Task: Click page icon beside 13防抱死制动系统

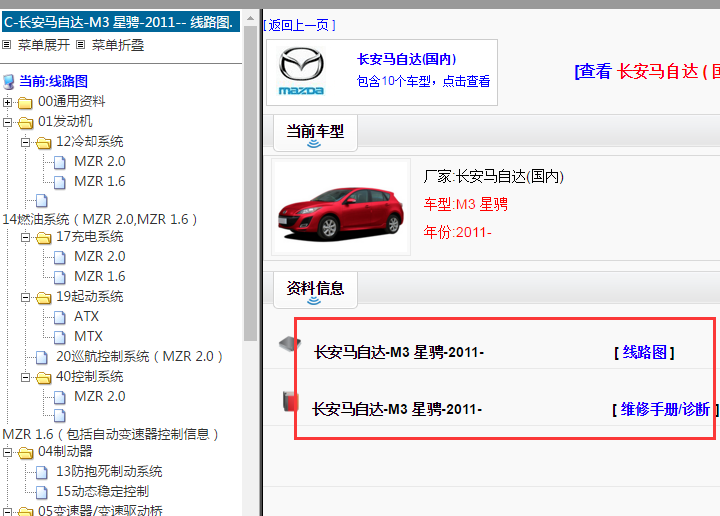Action: pyautogui.click(x=42, y=472)
